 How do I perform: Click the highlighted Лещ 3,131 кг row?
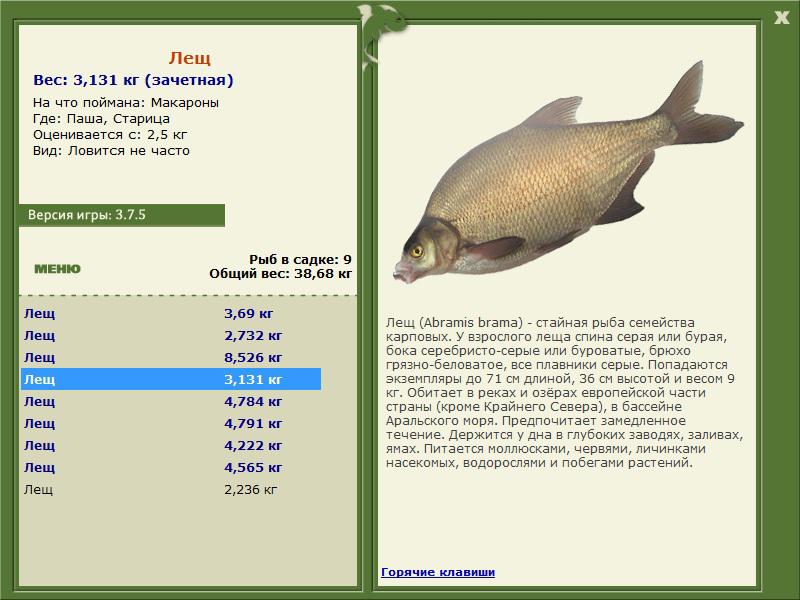(171, 379)
